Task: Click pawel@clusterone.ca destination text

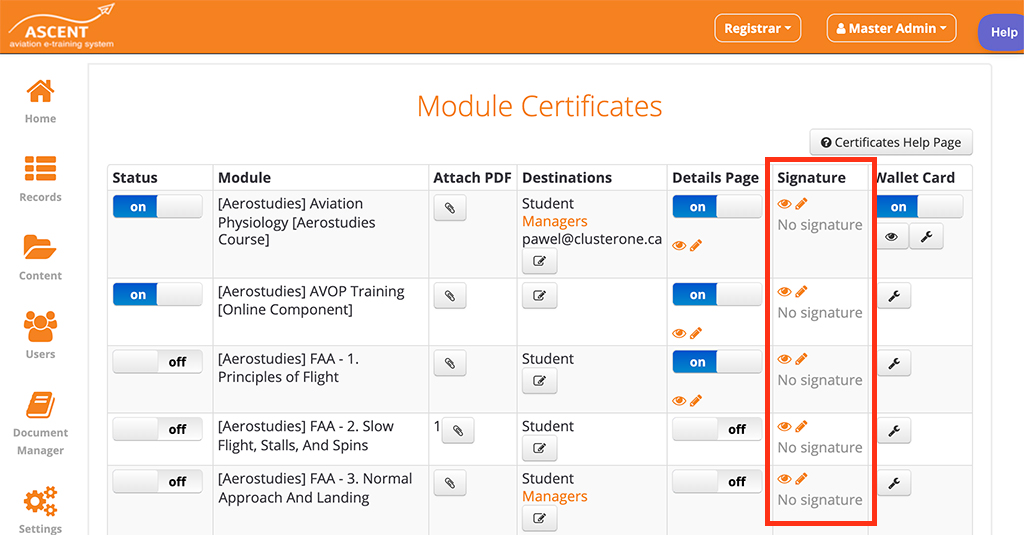Action: point(592,239)
